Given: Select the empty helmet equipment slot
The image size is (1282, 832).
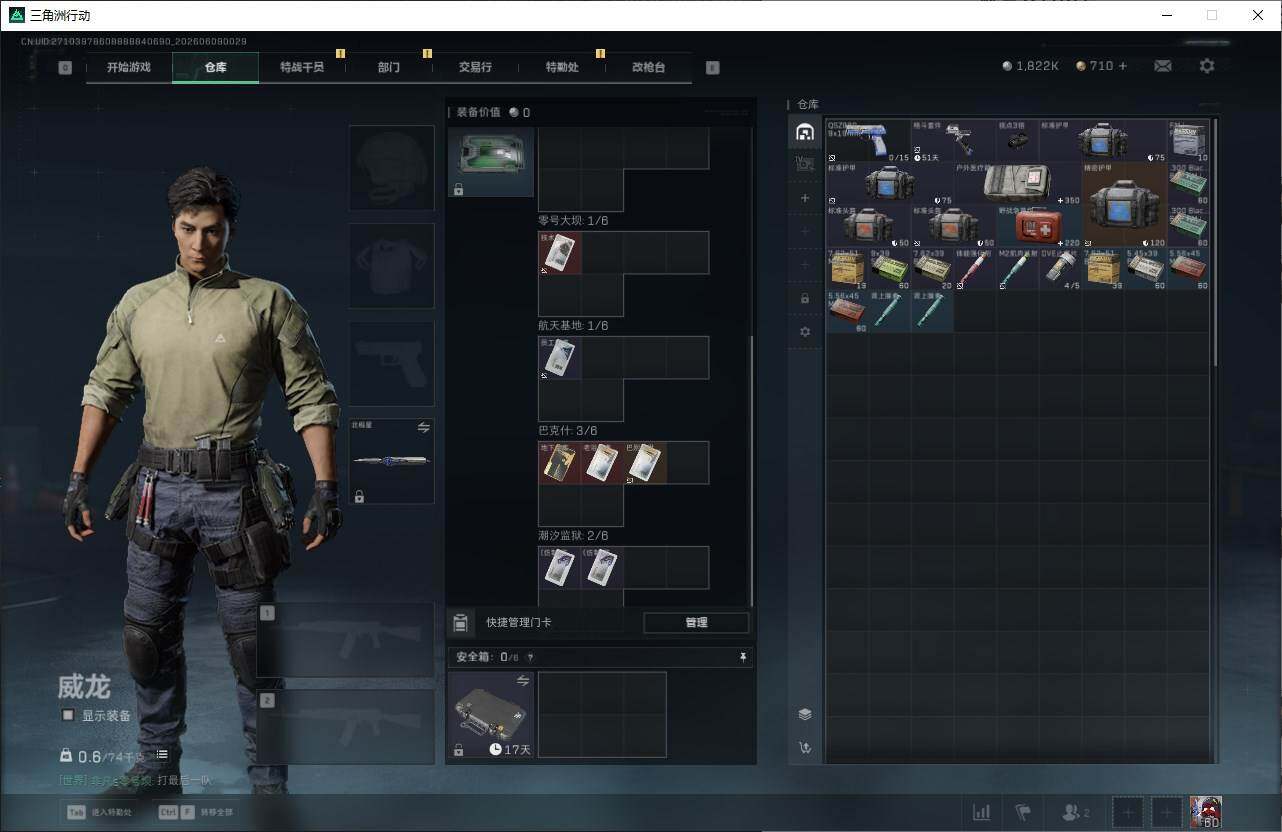Looking at the screenshot, I should click(391, 168).
